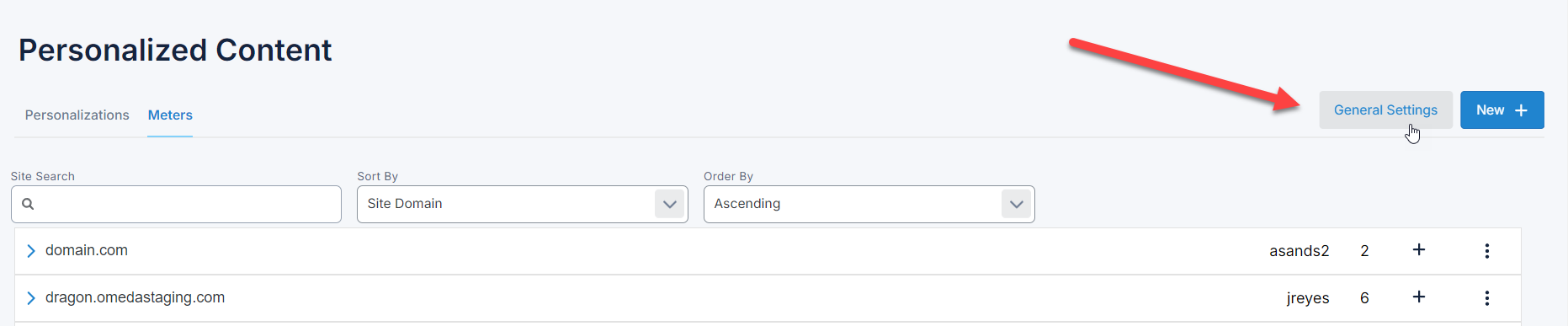1568x326 pixels.
Task: Select the domain.com site name
Action: pyautogui.click(x=87, y=250)
